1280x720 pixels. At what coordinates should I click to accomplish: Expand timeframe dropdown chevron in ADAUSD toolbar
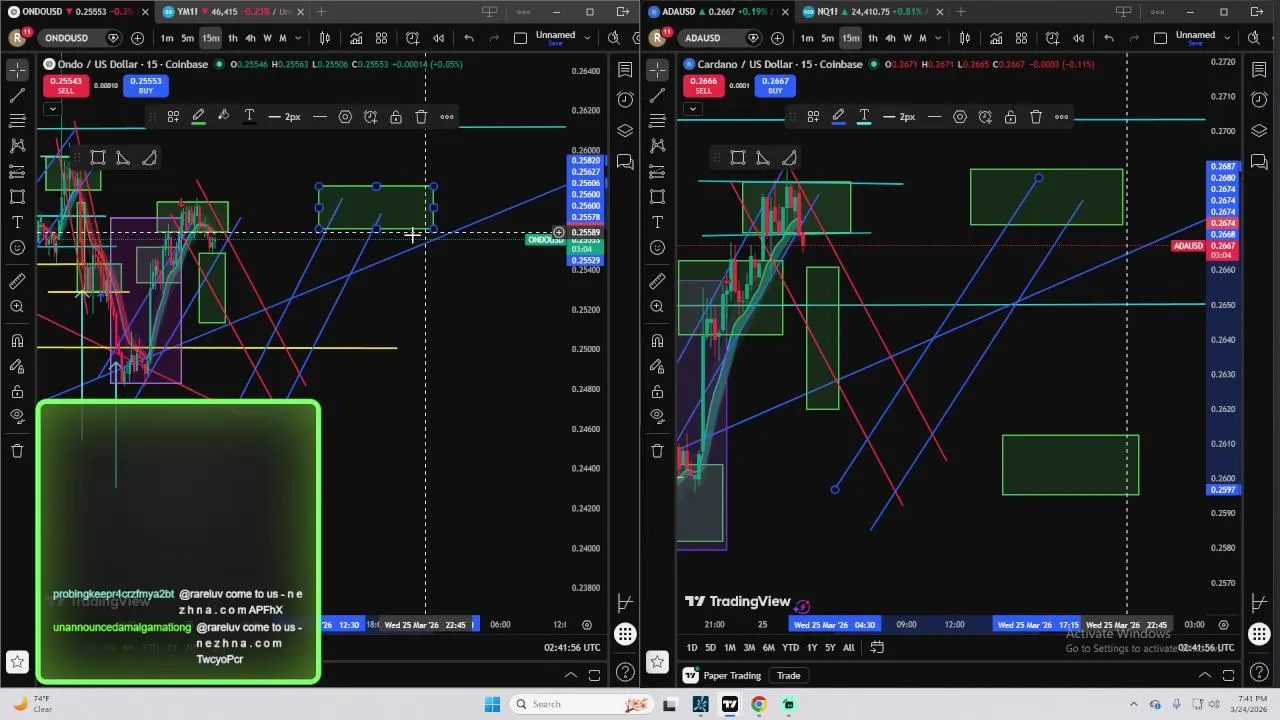coord(938,38)
